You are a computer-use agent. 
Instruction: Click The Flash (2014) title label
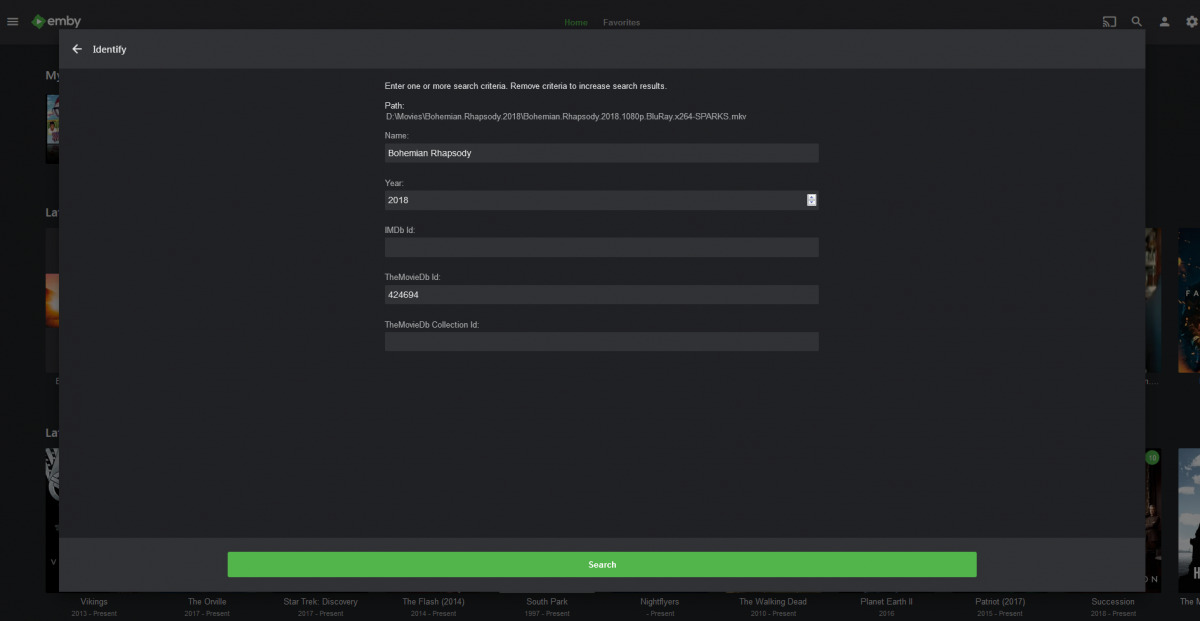click(x=434, y=602)
